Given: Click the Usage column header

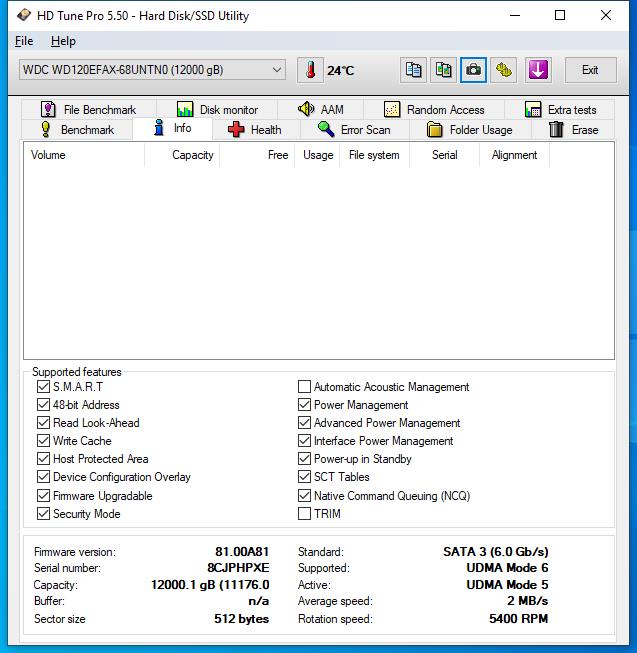Looking at the screenshot, I should pyautogui.click(x=317, y=155).
